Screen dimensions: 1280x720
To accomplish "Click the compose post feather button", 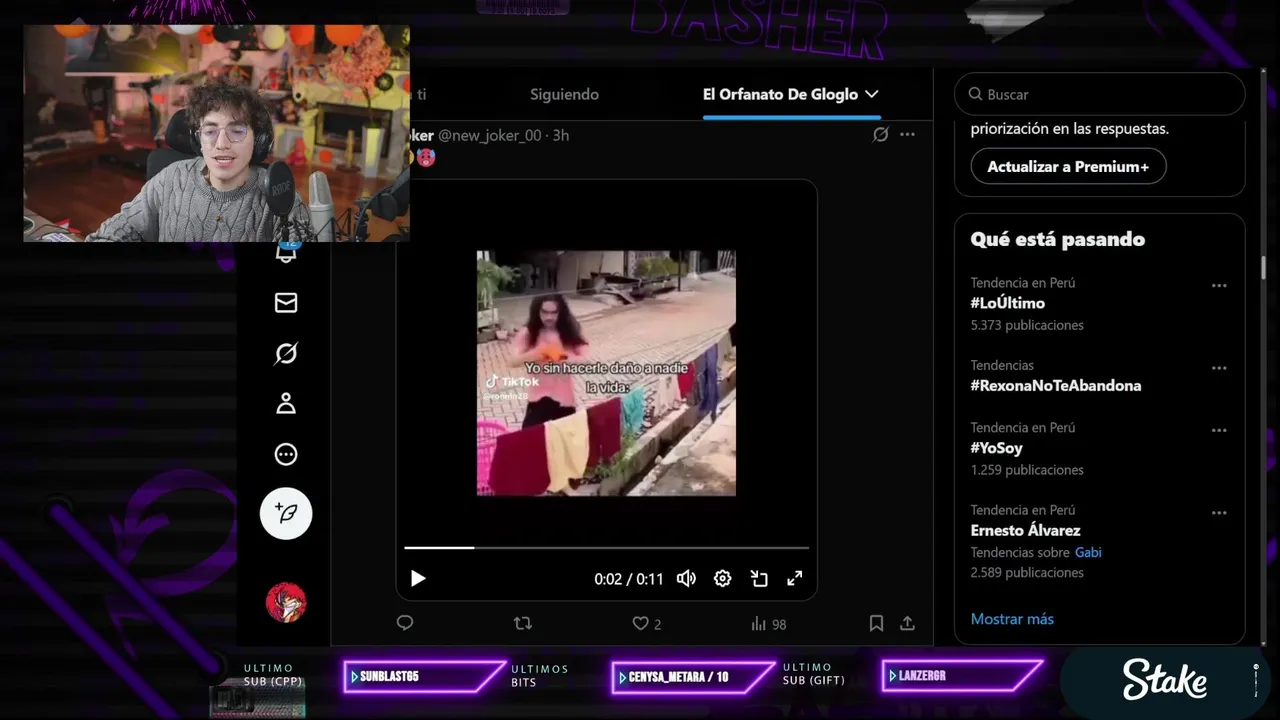I will tap(286, 514).
